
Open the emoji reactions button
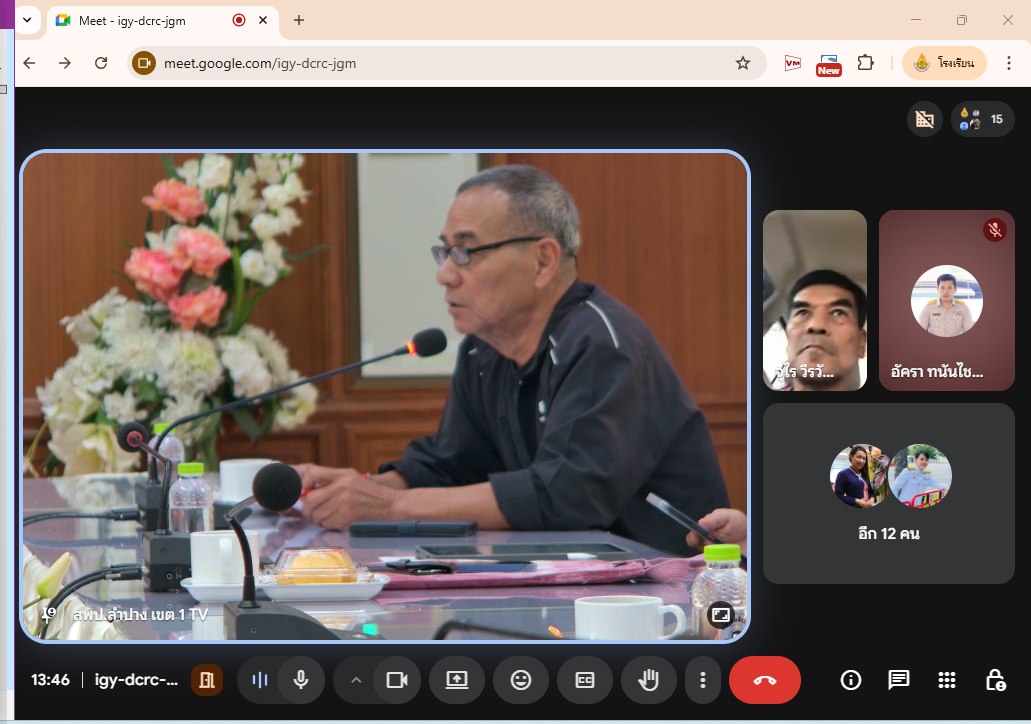pos(521,680)
